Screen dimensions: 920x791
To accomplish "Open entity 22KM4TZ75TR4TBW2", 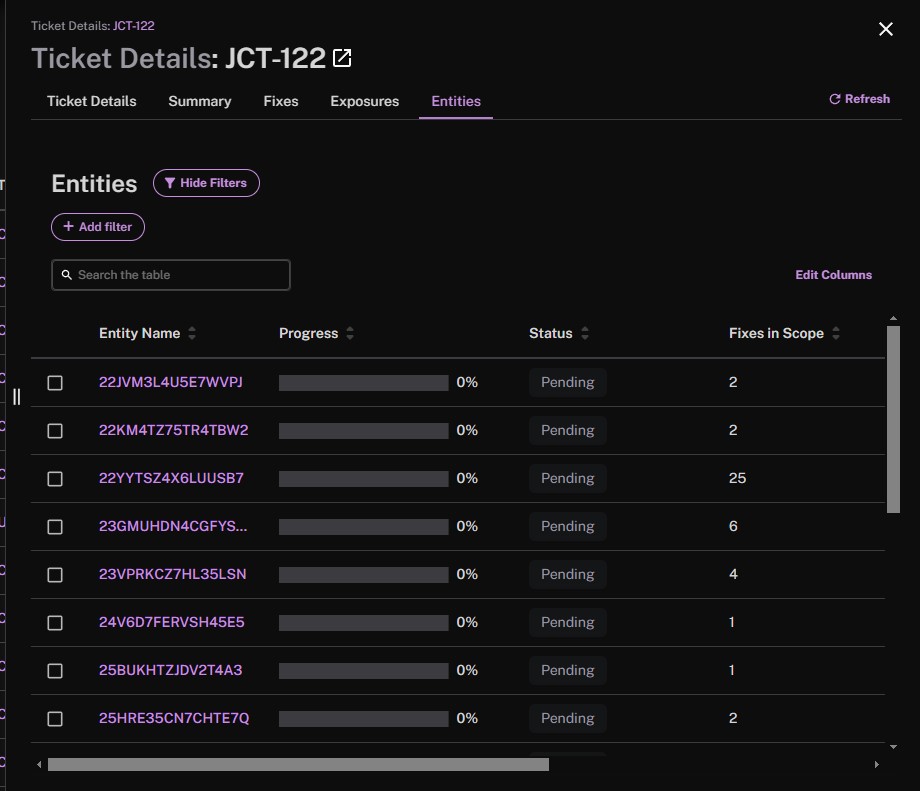I will tap(174, 430).
